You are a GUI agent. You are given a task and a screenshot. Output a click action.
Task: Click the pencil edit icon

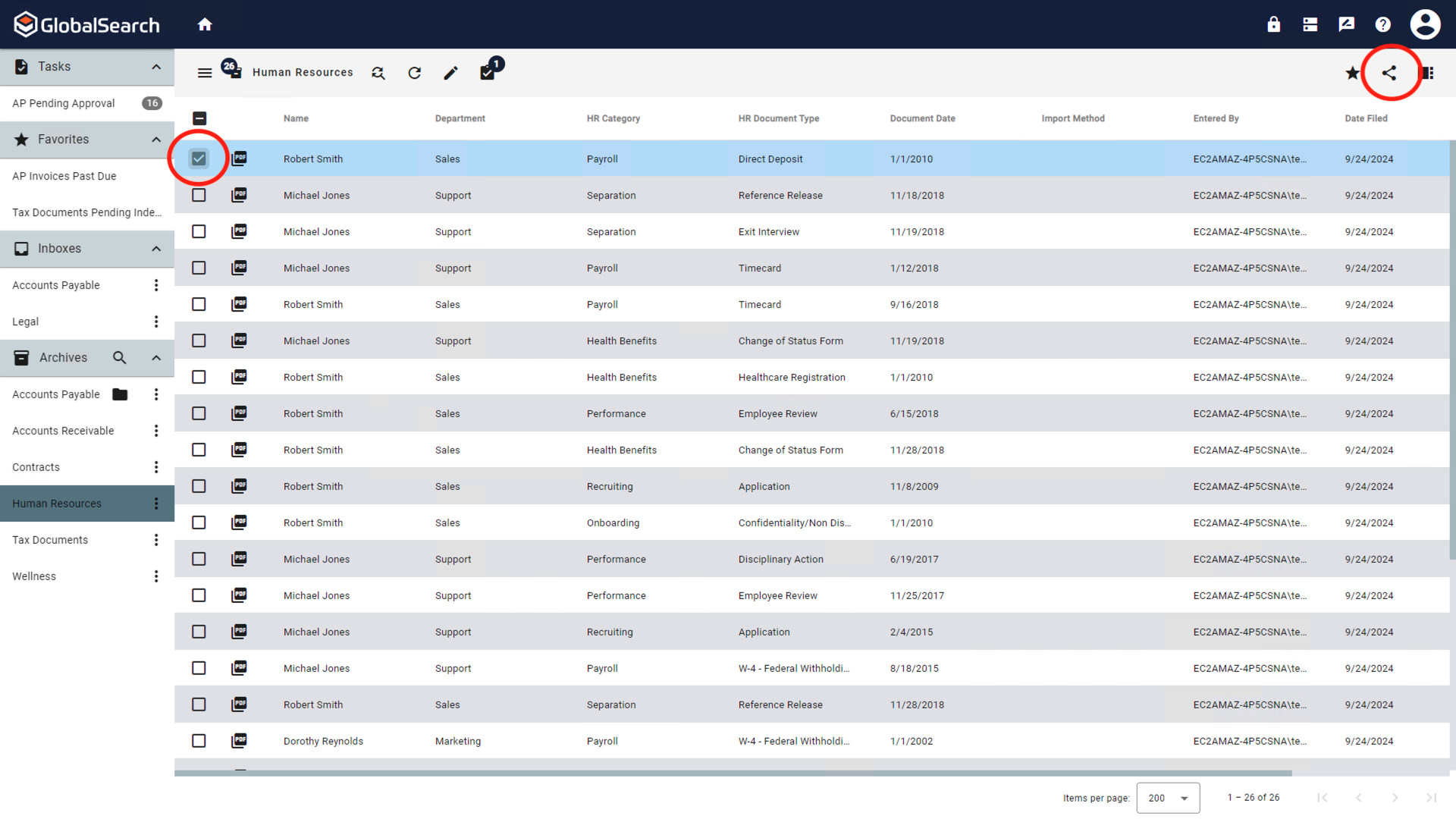[x=450, y=73]
